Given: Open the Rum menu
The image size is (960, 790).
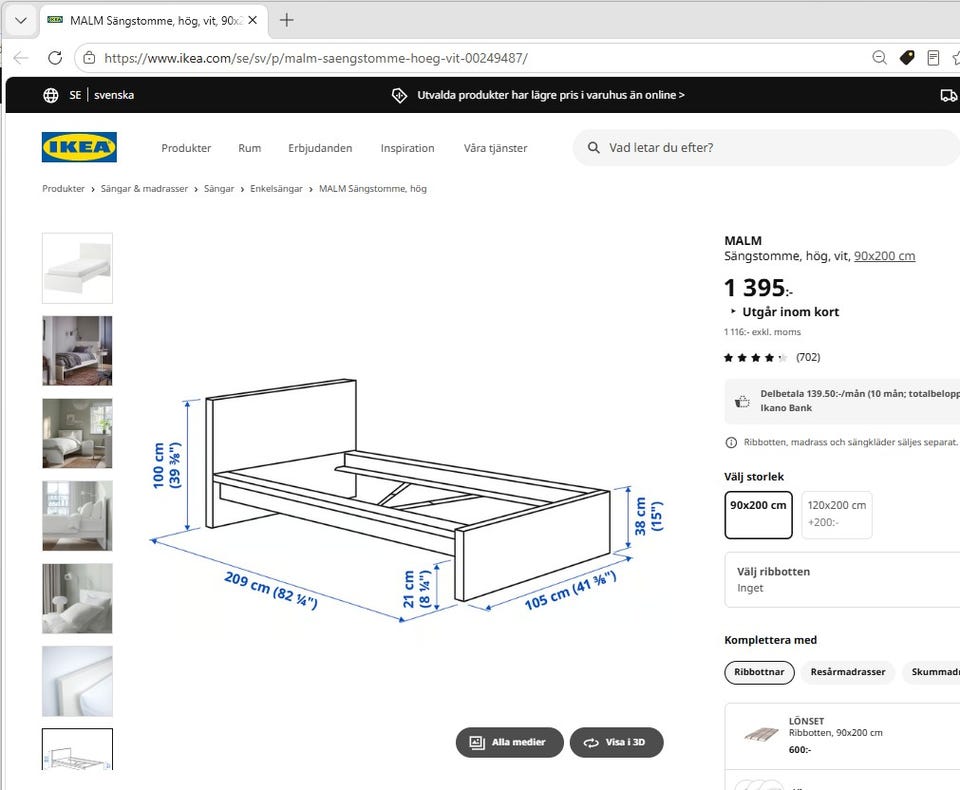Looking at the screenshot, I should 250,148.
